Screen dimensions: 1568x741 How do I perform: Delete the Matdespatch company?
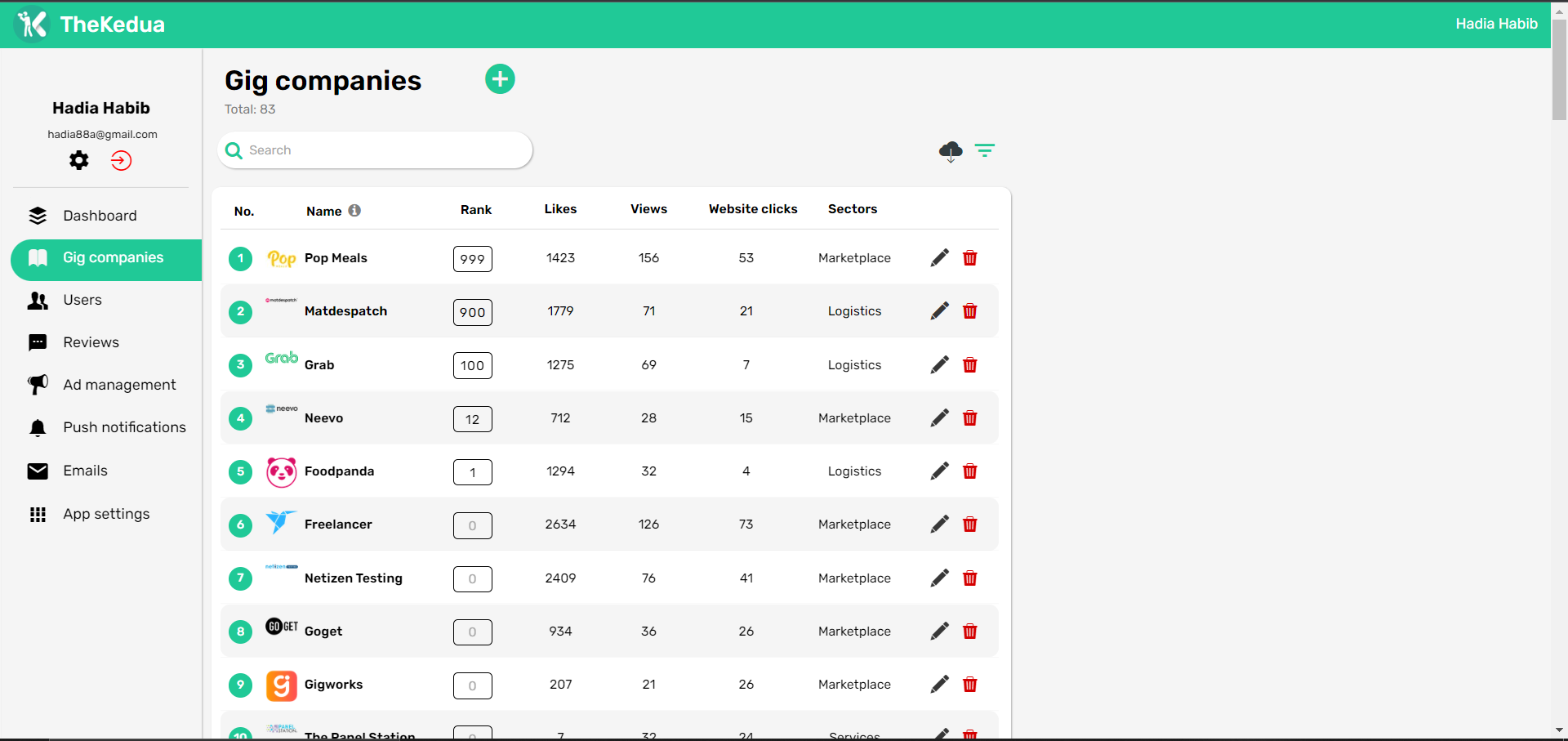[970, 310]
